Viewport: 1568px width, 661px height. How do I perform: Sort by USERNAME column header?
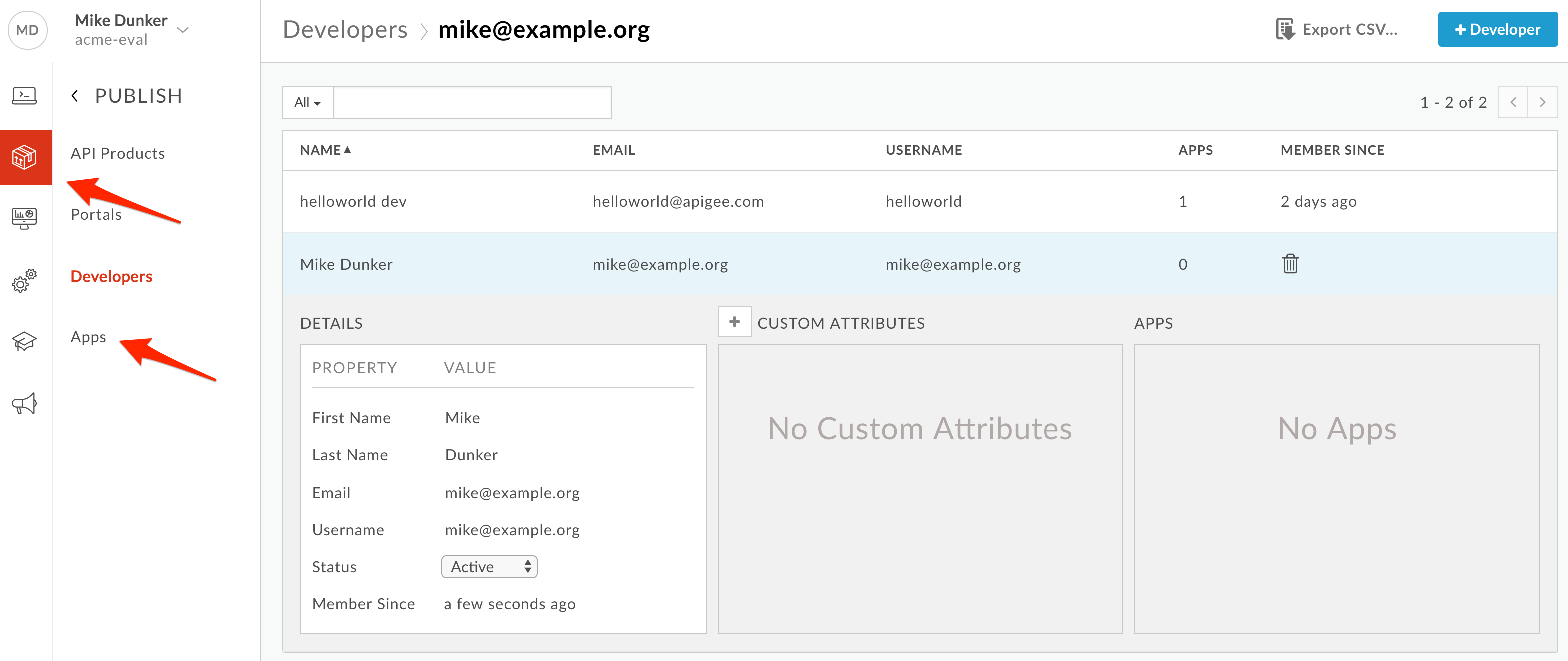tap(923, 150)
